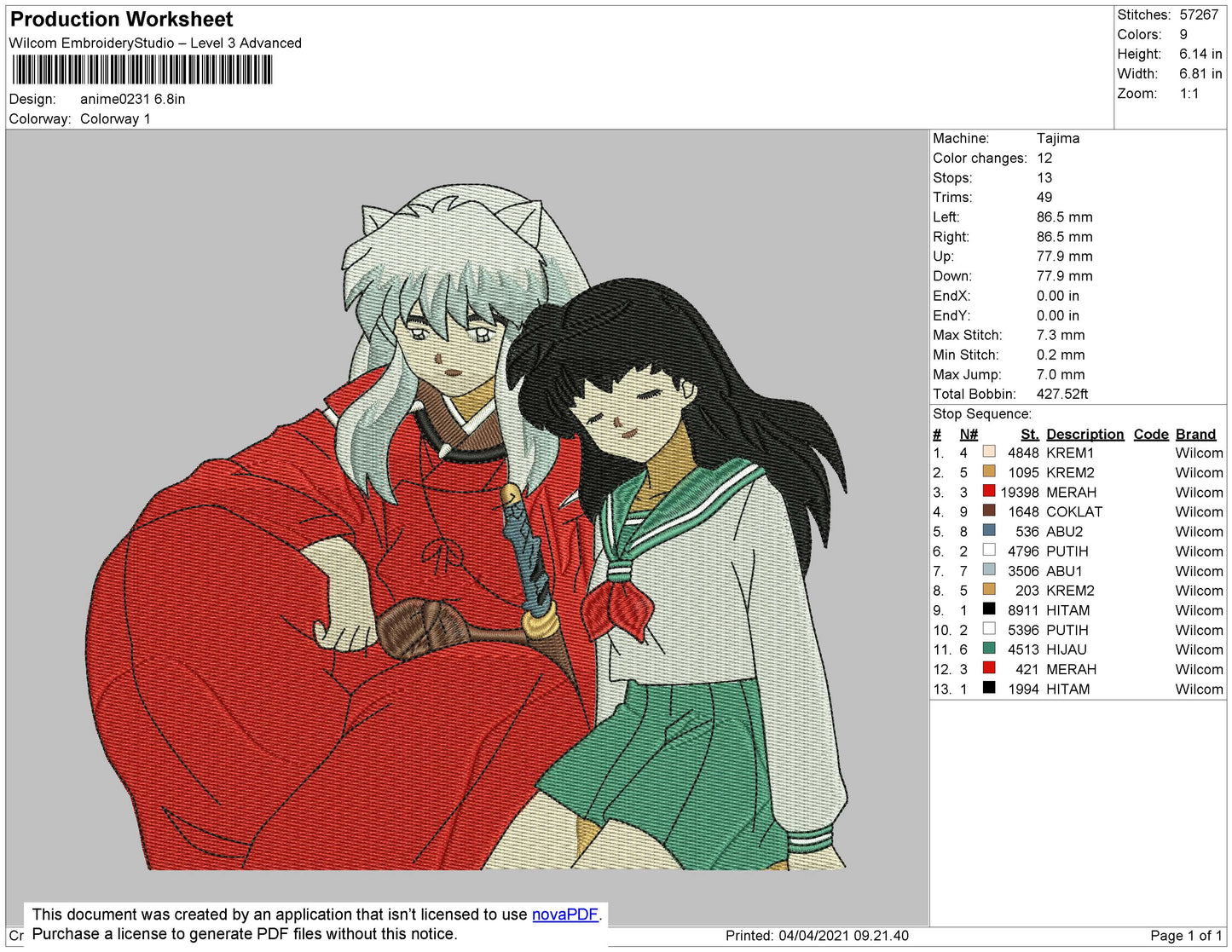Select the ABU1 light gray swatch

pos(989,569)
